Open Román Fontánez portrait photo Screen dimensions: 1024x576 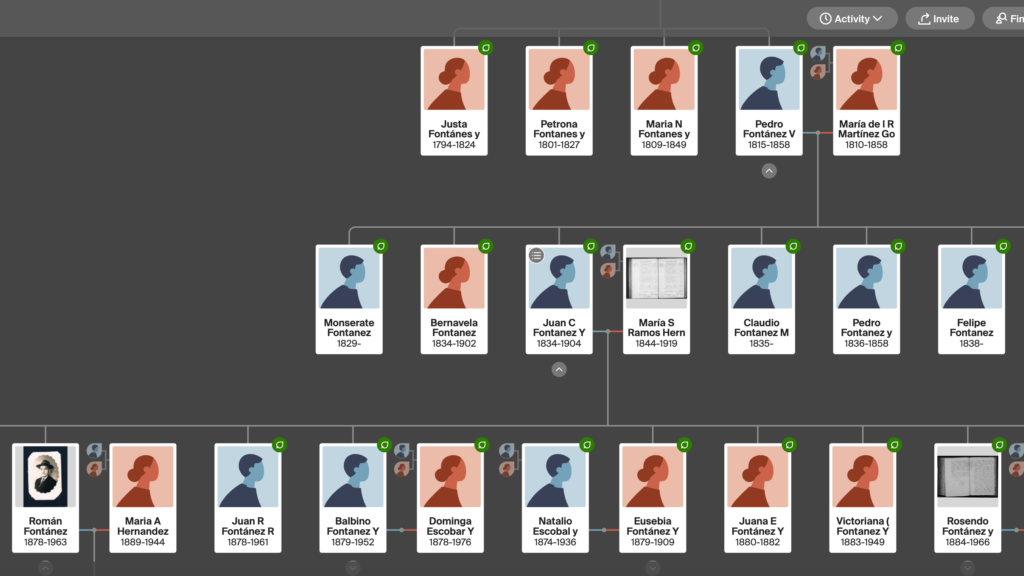(46, 477)
